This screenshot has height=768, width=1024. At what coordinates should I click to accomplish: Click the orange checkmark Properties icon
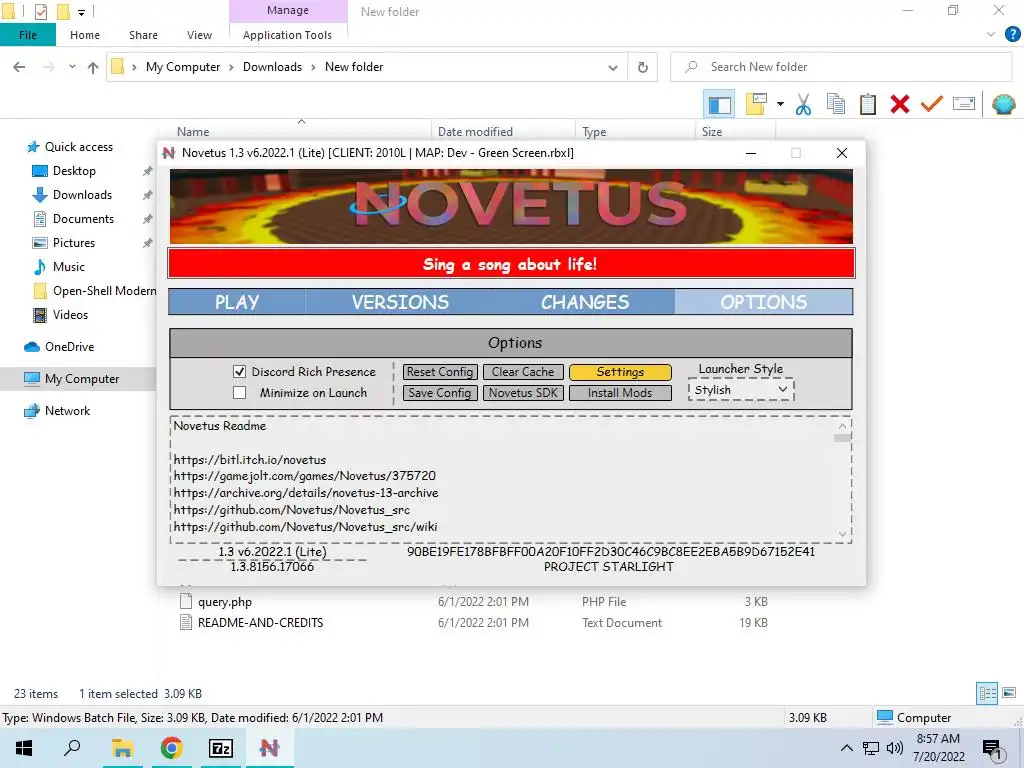tap(932, 104)
